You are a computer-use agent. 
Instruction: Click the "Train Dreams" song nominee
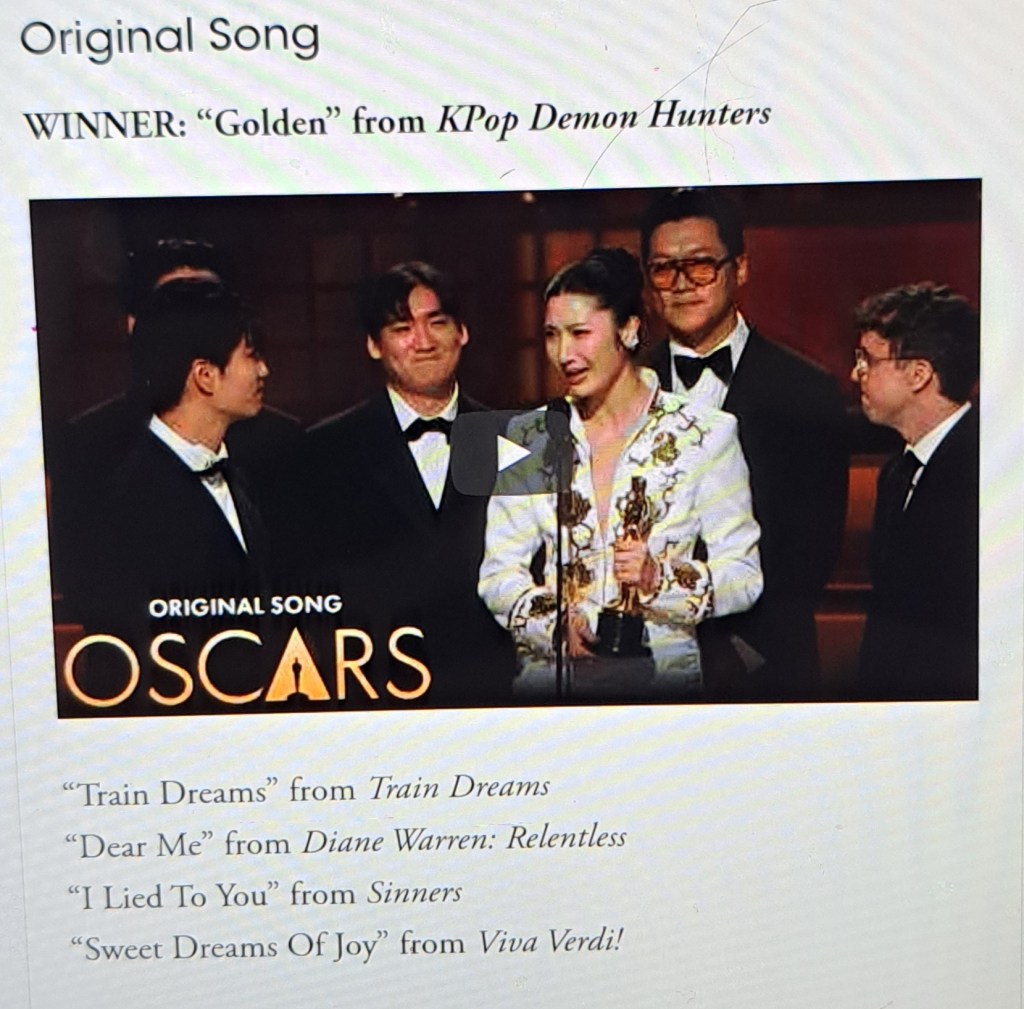tap(166, 793)
